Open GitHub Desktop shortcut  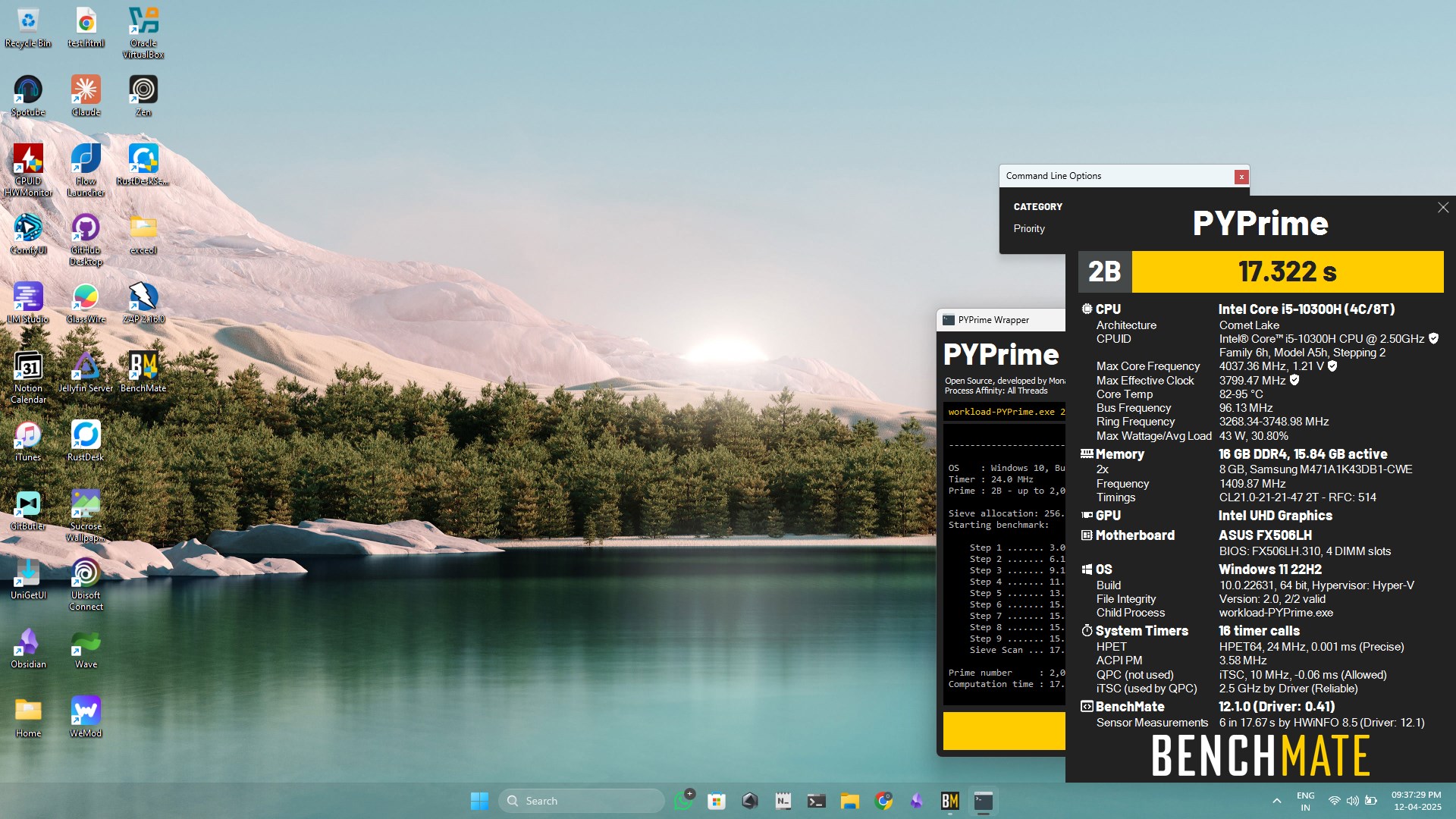point(86,240)
